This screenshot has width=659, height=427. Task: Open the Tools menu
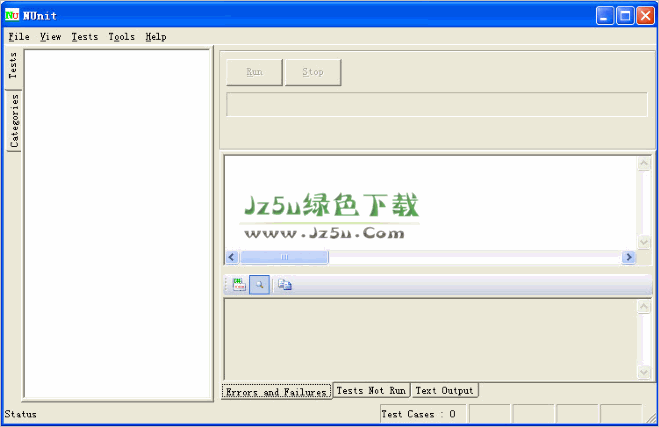coord(121,37)
